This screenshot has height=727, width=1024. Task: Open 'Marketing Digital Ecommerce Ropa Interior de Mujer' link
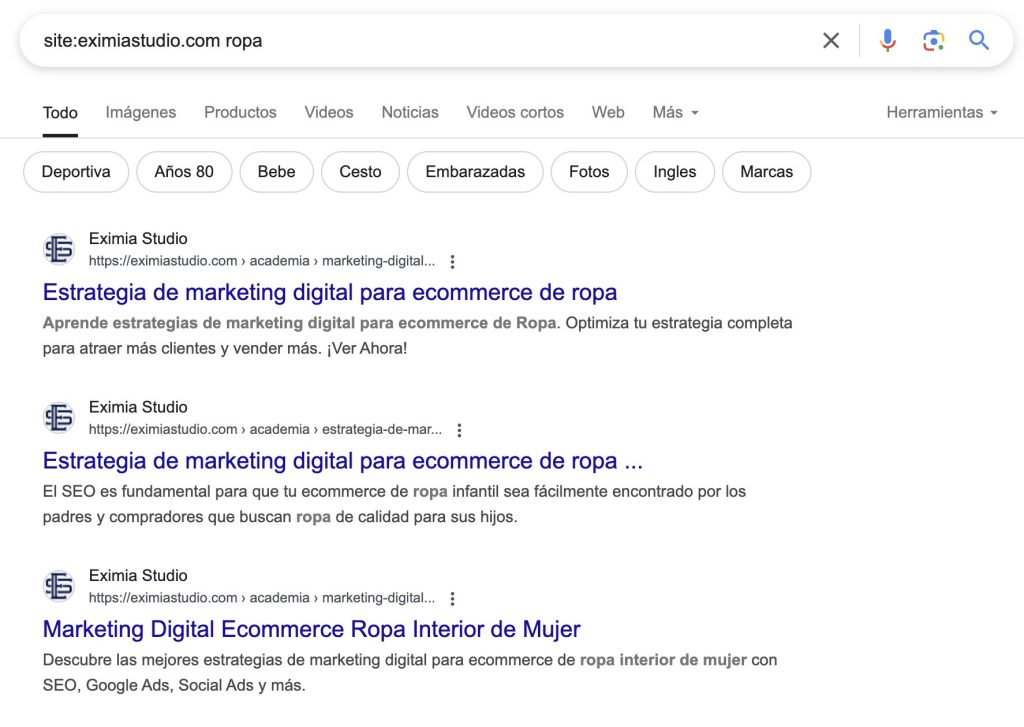[x=312, y=630]
